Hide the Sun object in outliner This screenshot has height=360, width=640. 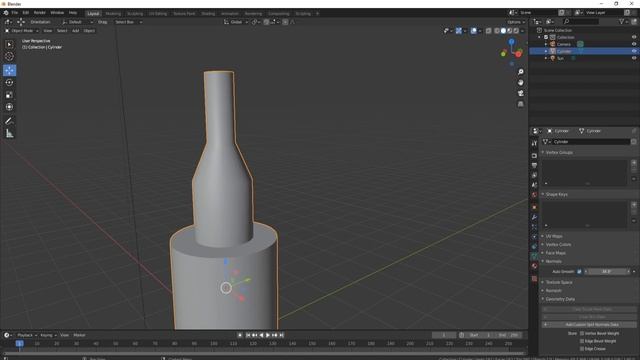634,58
